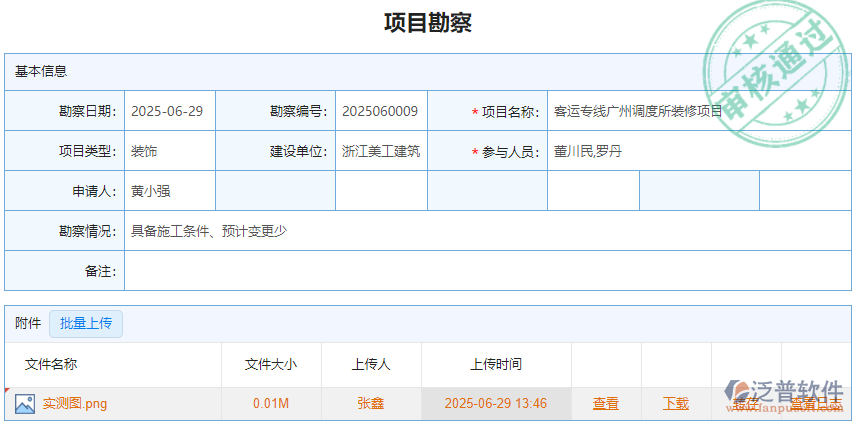
Task: Click the 建设单位 field 浙江美工建筑
Action: click(x=381, y=151)
